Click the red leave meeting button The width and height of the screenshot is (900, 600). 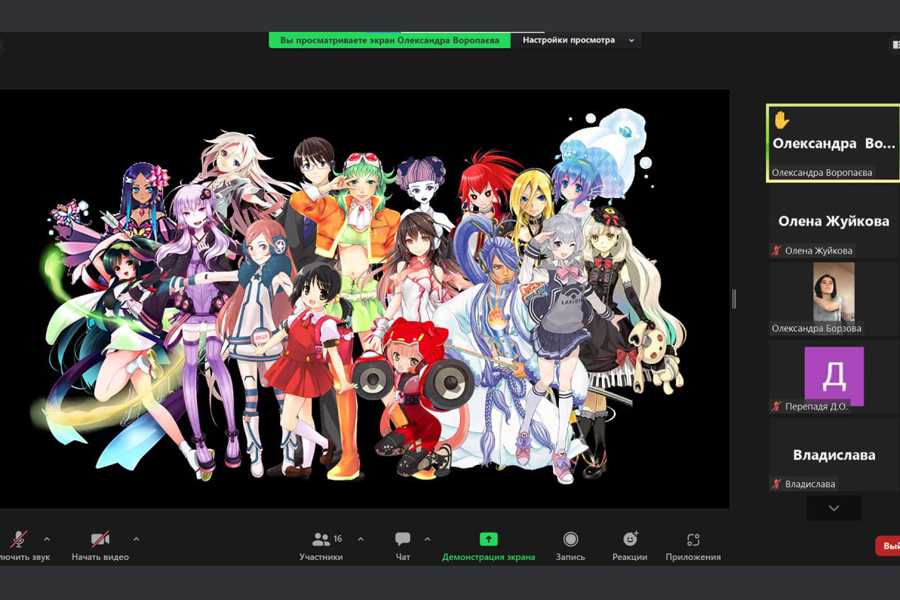click(887, 546)
